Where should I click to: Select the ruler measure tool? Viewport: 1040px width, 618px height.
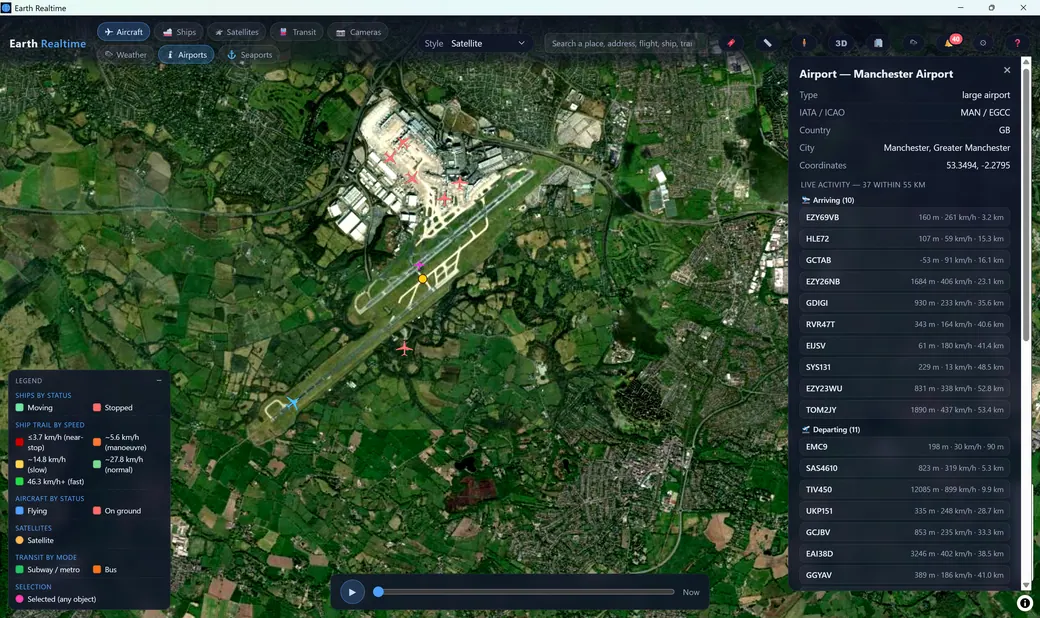pyautogui.click(x=767, y=43)
